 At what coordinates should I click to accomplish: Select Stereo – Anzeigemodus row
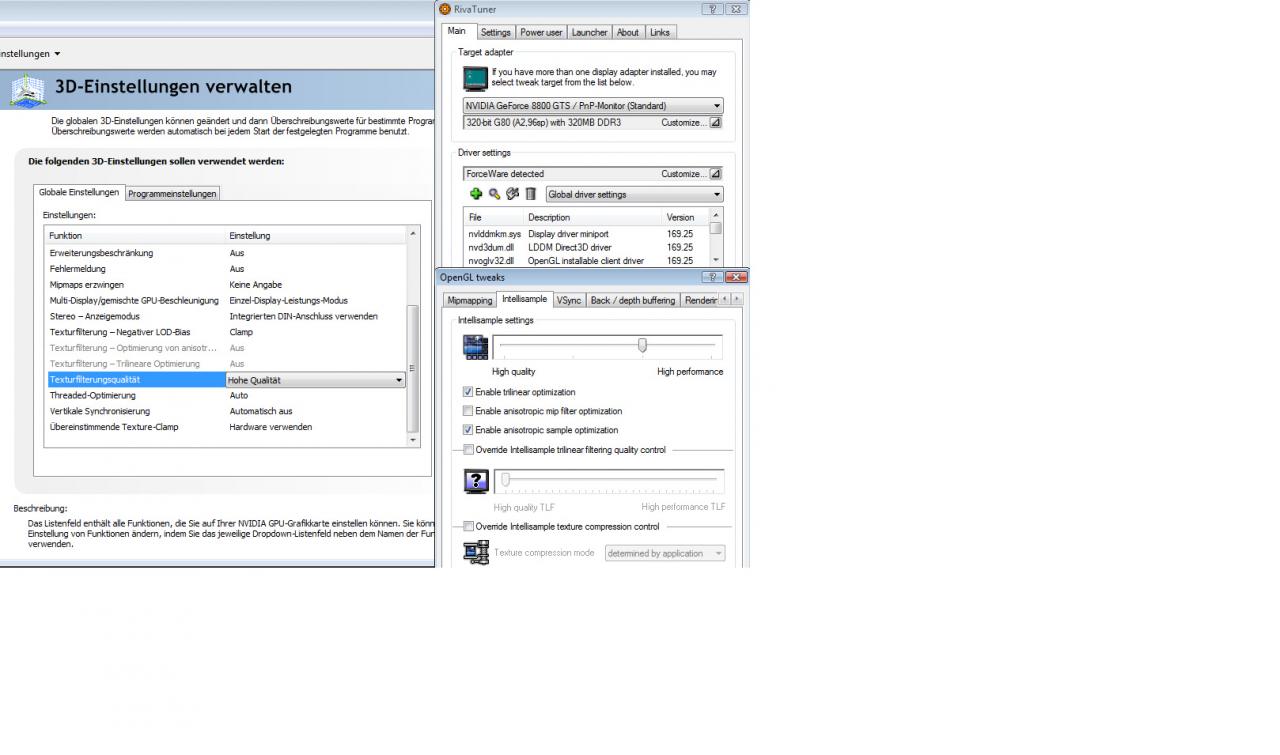point(227,316)
